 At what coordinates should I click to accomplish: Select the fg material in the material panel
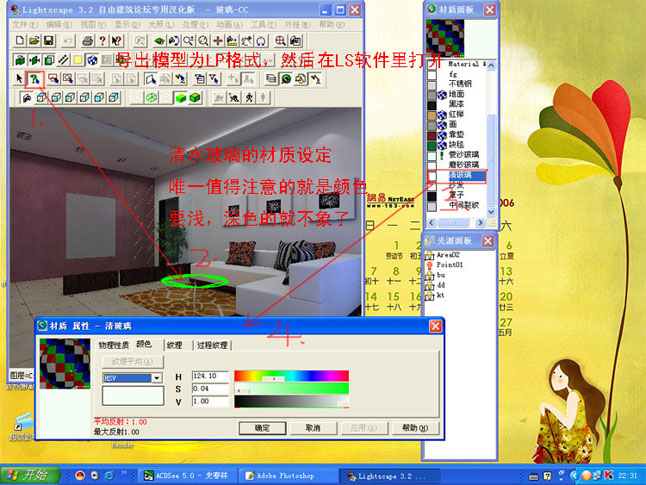[x=453, y=74]
